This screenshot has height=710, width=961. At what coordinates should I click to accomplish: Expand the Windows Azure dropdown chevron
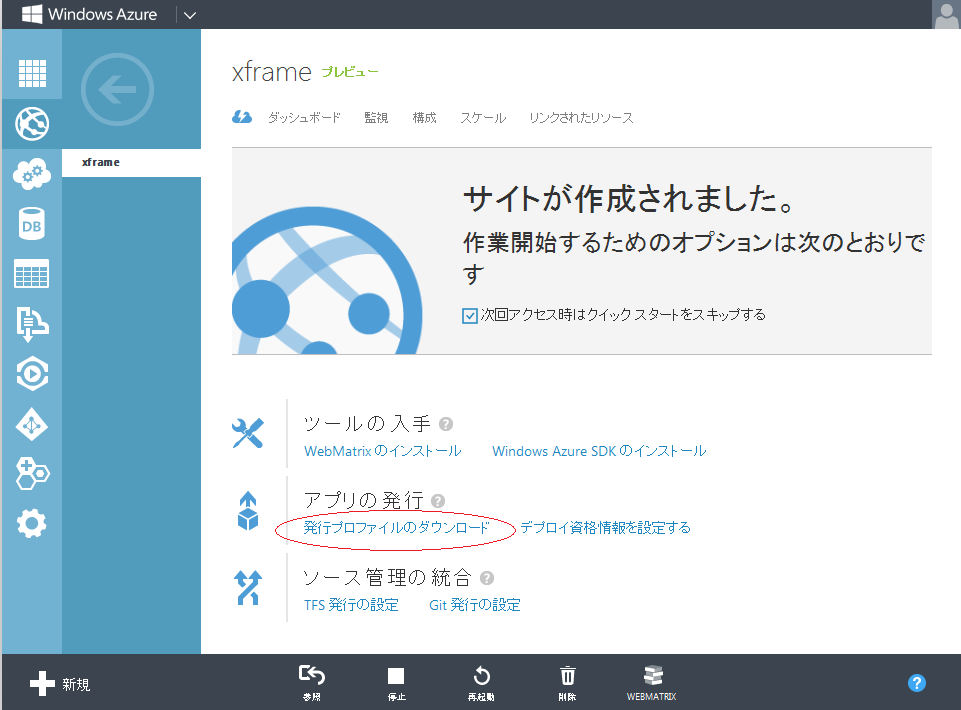point(191,14)
